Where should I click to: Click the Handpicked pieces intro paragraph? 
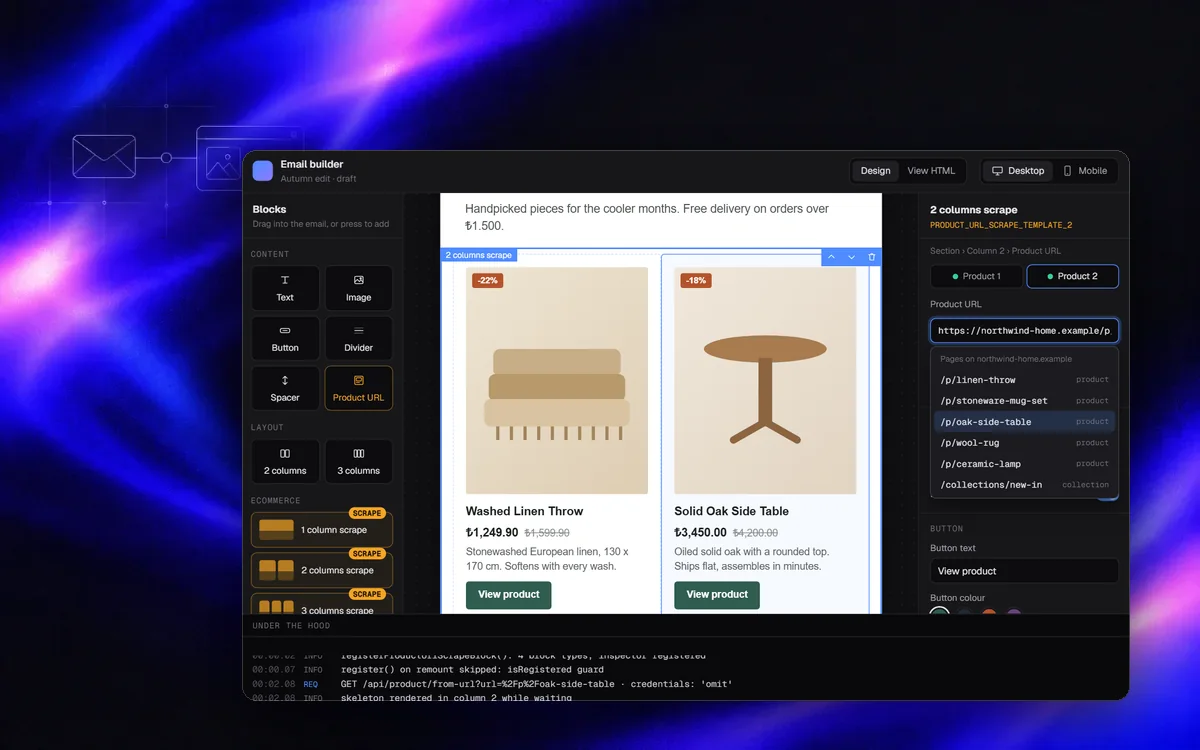pos(647,217)
